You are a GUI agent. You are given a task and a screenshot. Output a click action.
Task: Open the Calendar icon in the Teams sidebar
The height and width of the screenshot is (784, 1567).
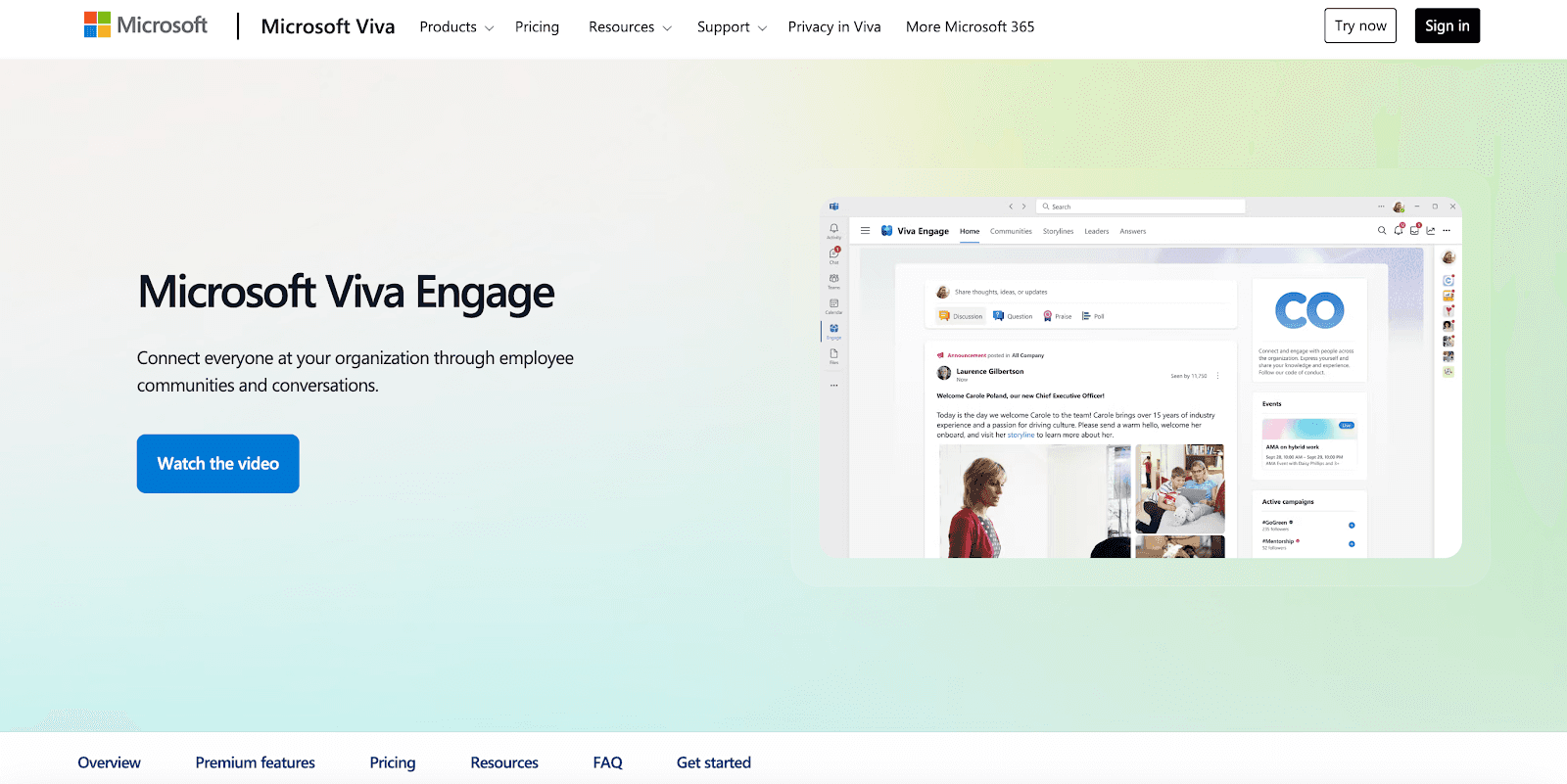(x=834, y=304)
